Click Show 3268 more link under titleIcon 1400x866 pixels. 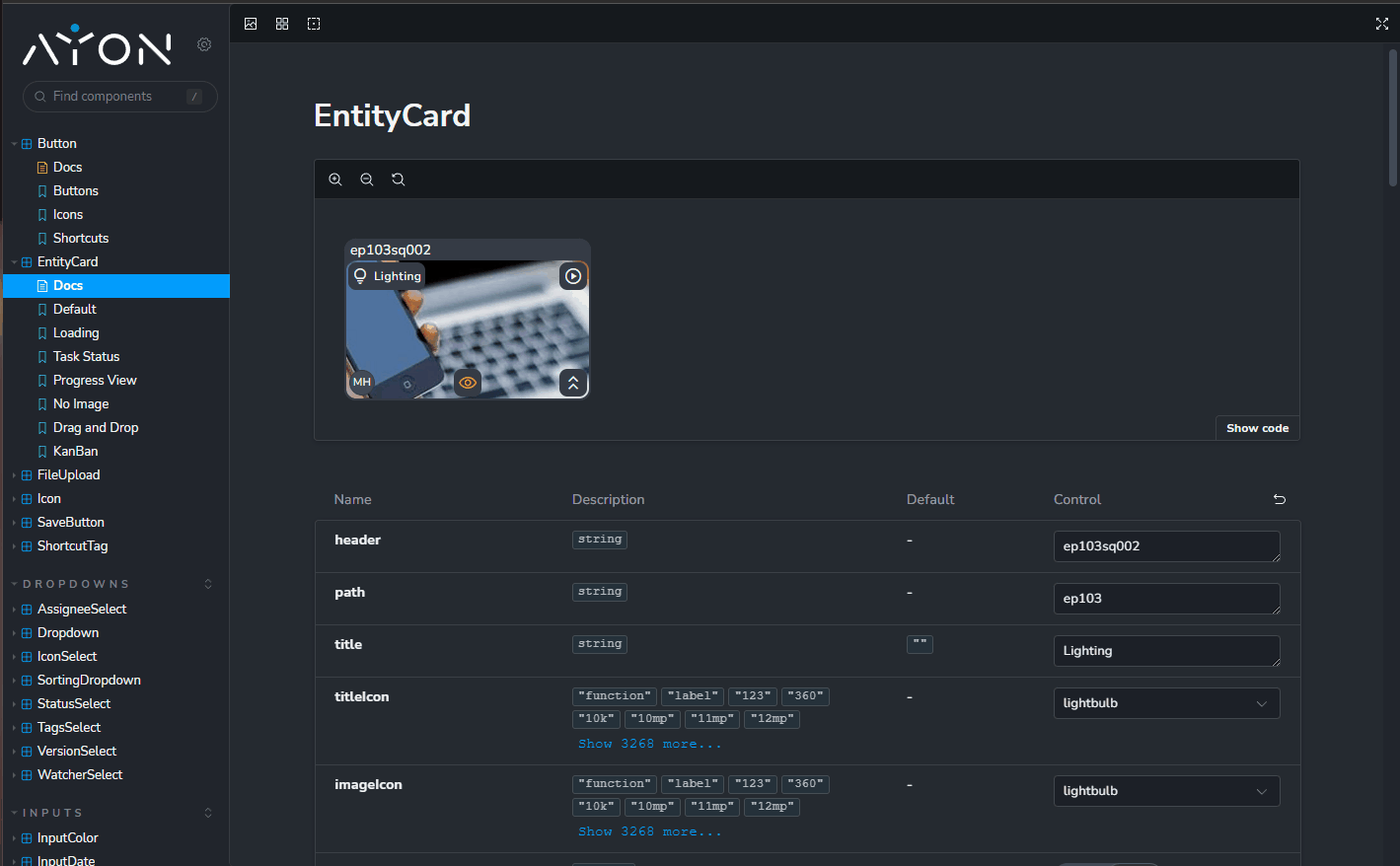click(x=649, y=744)
